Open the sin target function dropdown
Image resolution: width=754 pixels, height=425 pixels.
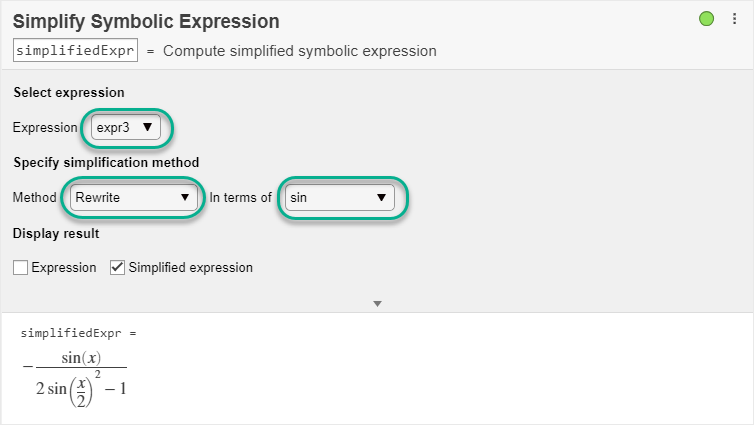[338, 198]
